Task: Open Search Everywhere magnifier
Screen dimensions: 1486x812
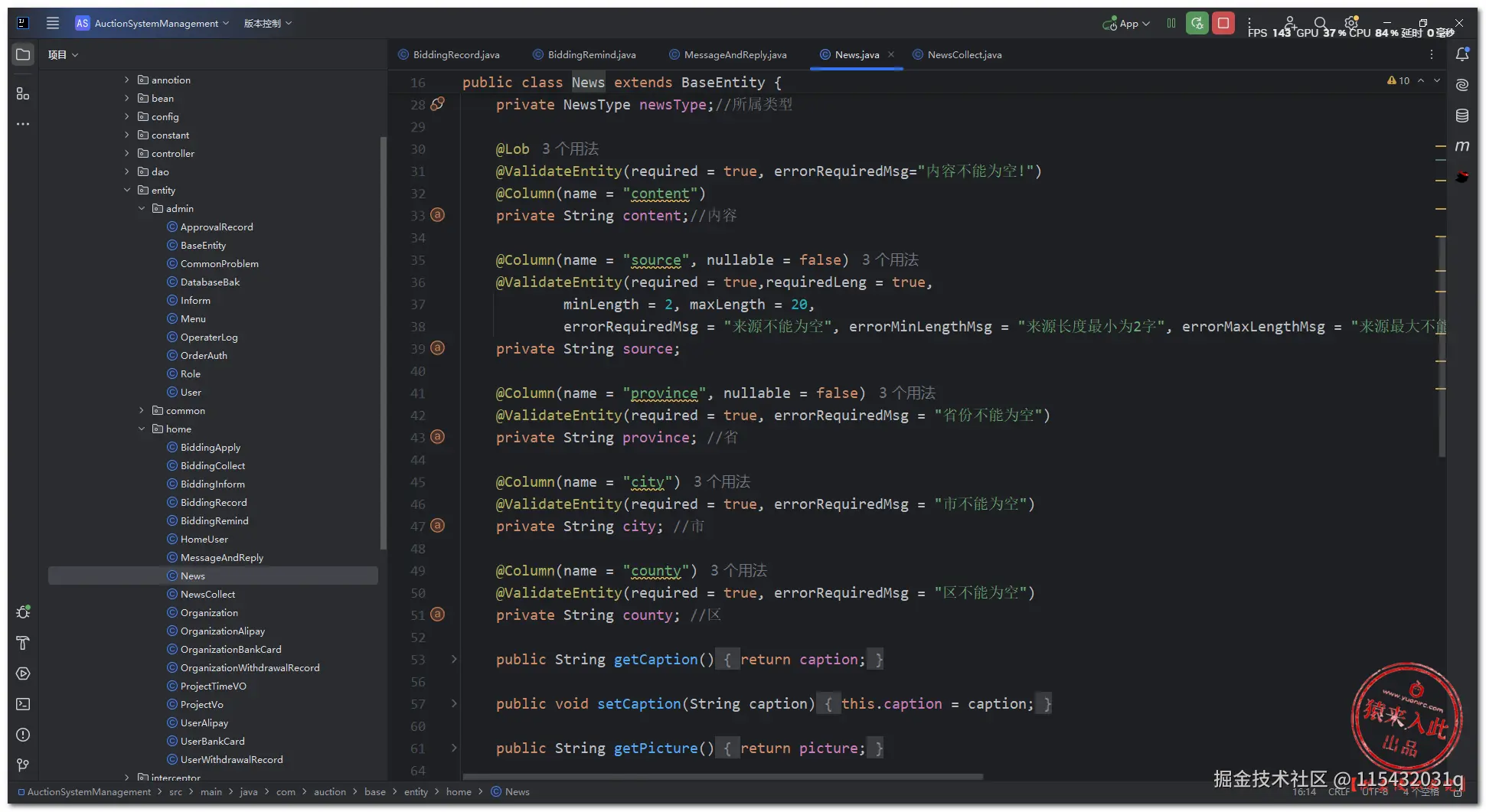Action: [1321, 23]
